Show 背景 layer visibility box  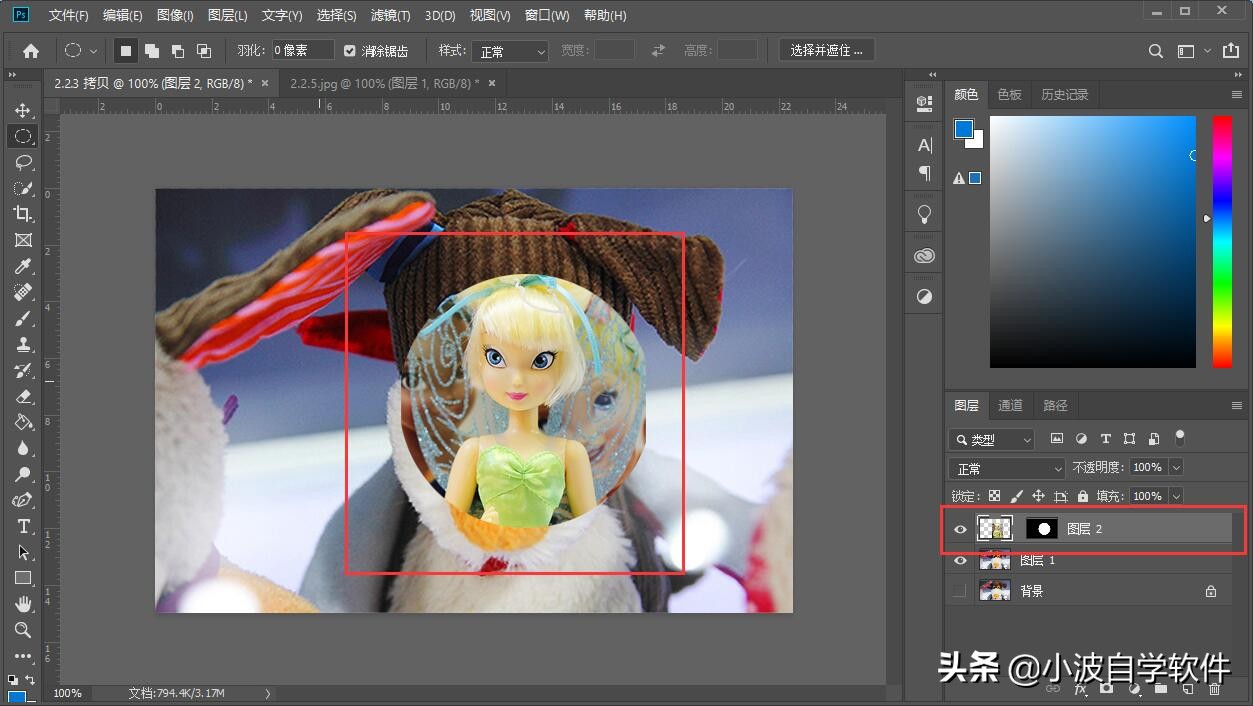(x=960, y=591)
